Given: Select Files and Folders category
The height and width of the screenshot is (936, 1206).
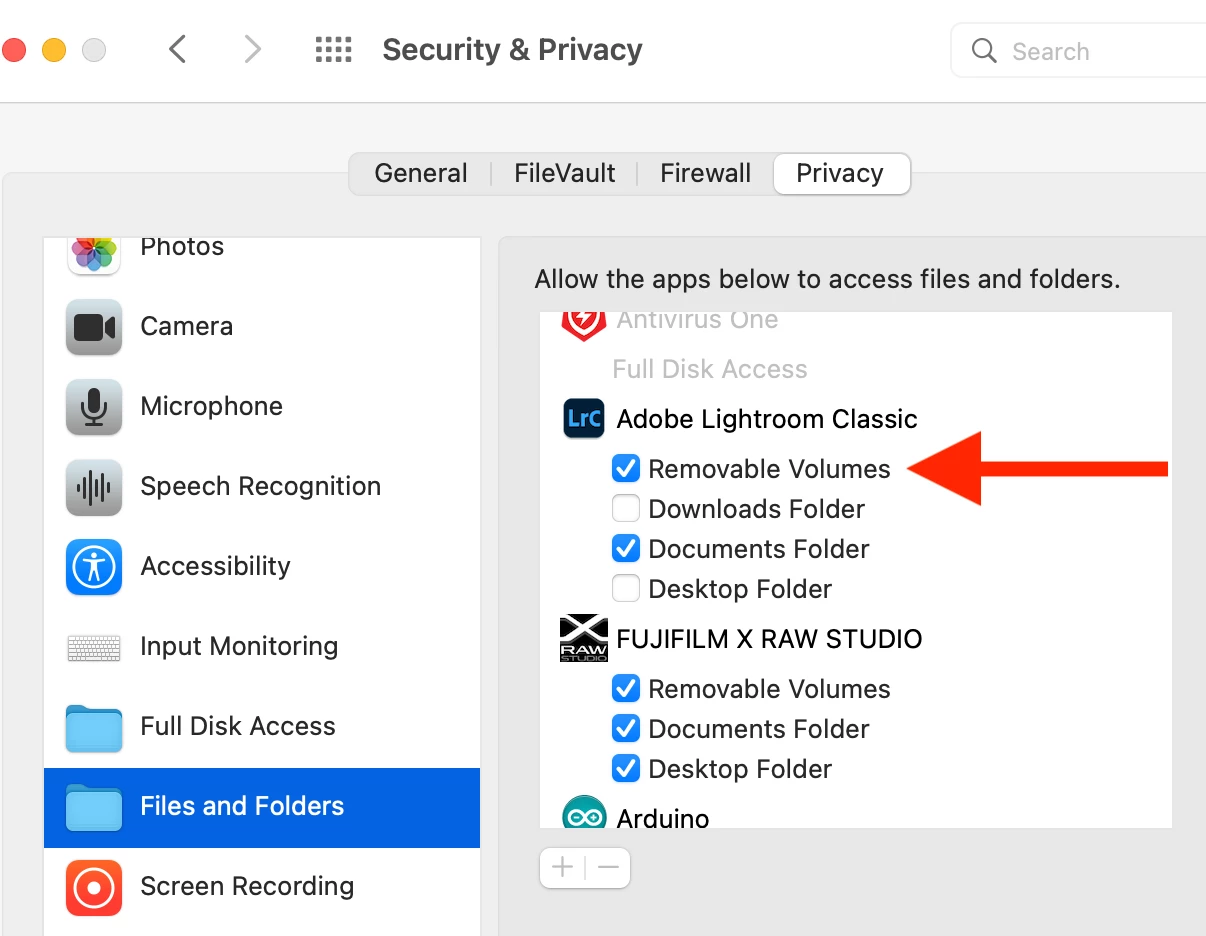Looking at the screenshot, I should (262, 808).
